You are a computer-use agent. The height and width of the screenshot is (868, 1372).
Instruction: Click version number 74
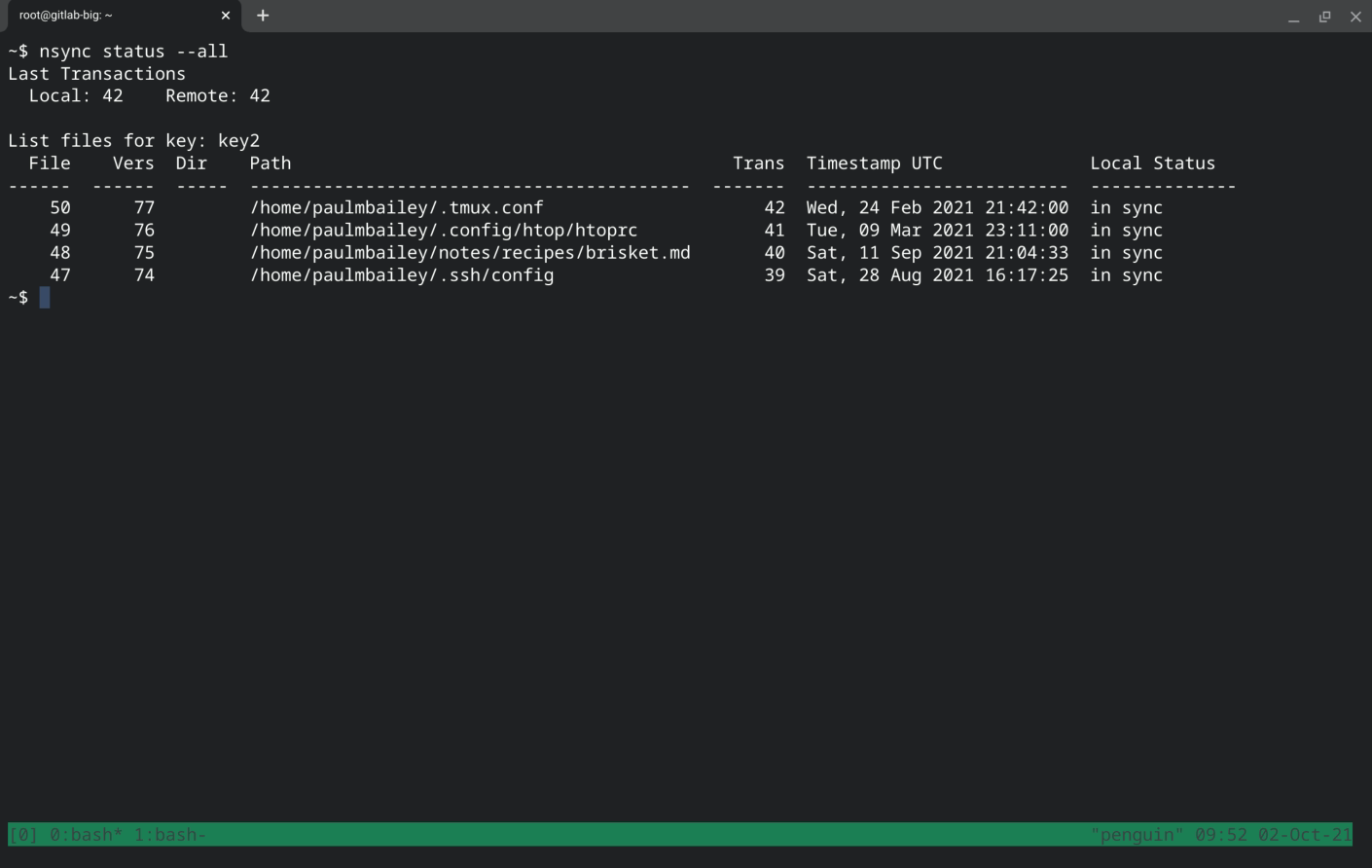pos(144,275)
